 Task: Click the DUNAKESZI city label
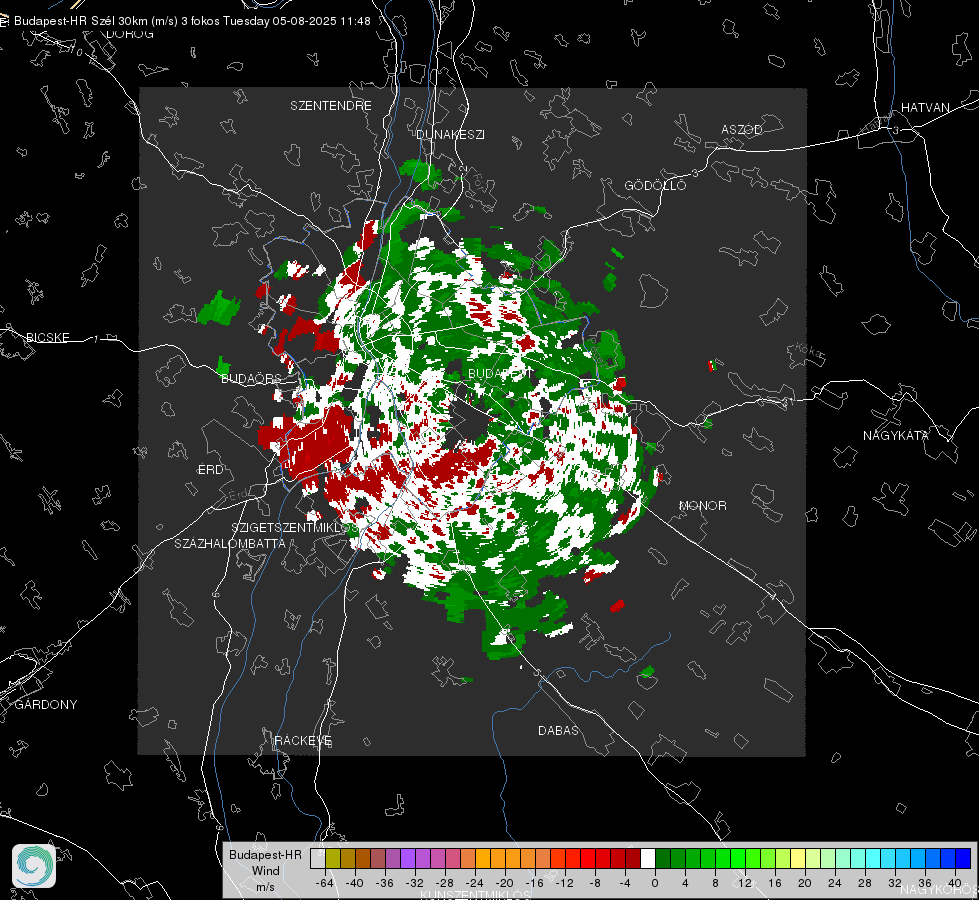pyautogui.click(x=450, y=134)
